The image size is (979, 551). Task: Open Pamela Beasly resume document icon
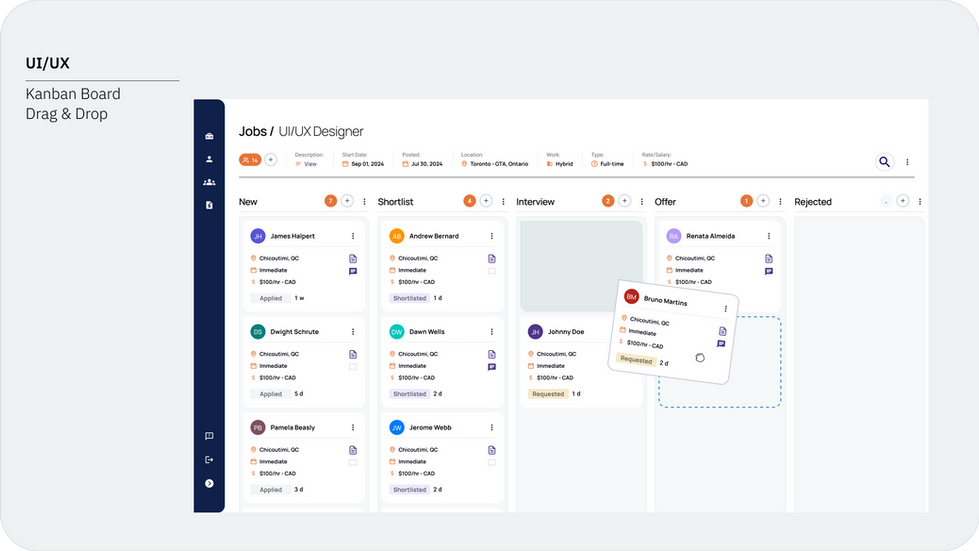pos(353,450)
